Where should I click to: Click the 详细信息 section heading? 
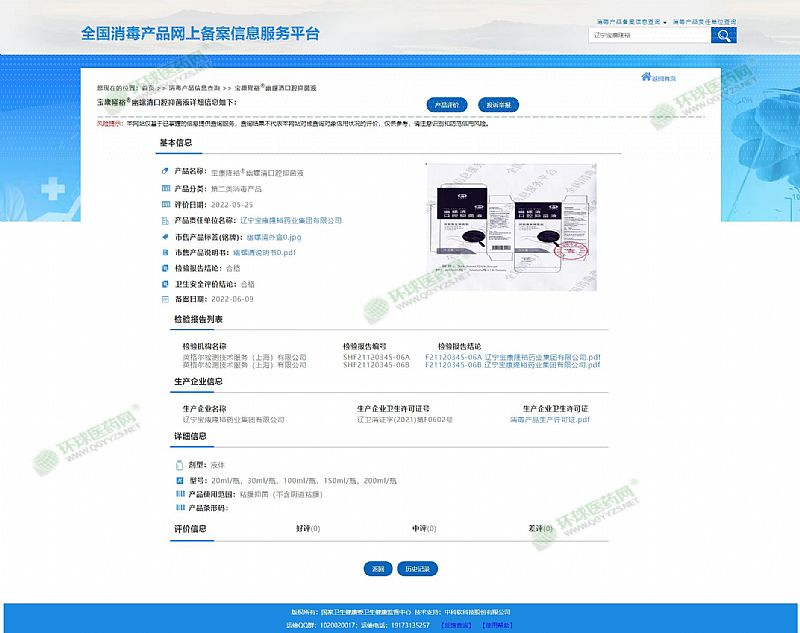tap(190, 436)
